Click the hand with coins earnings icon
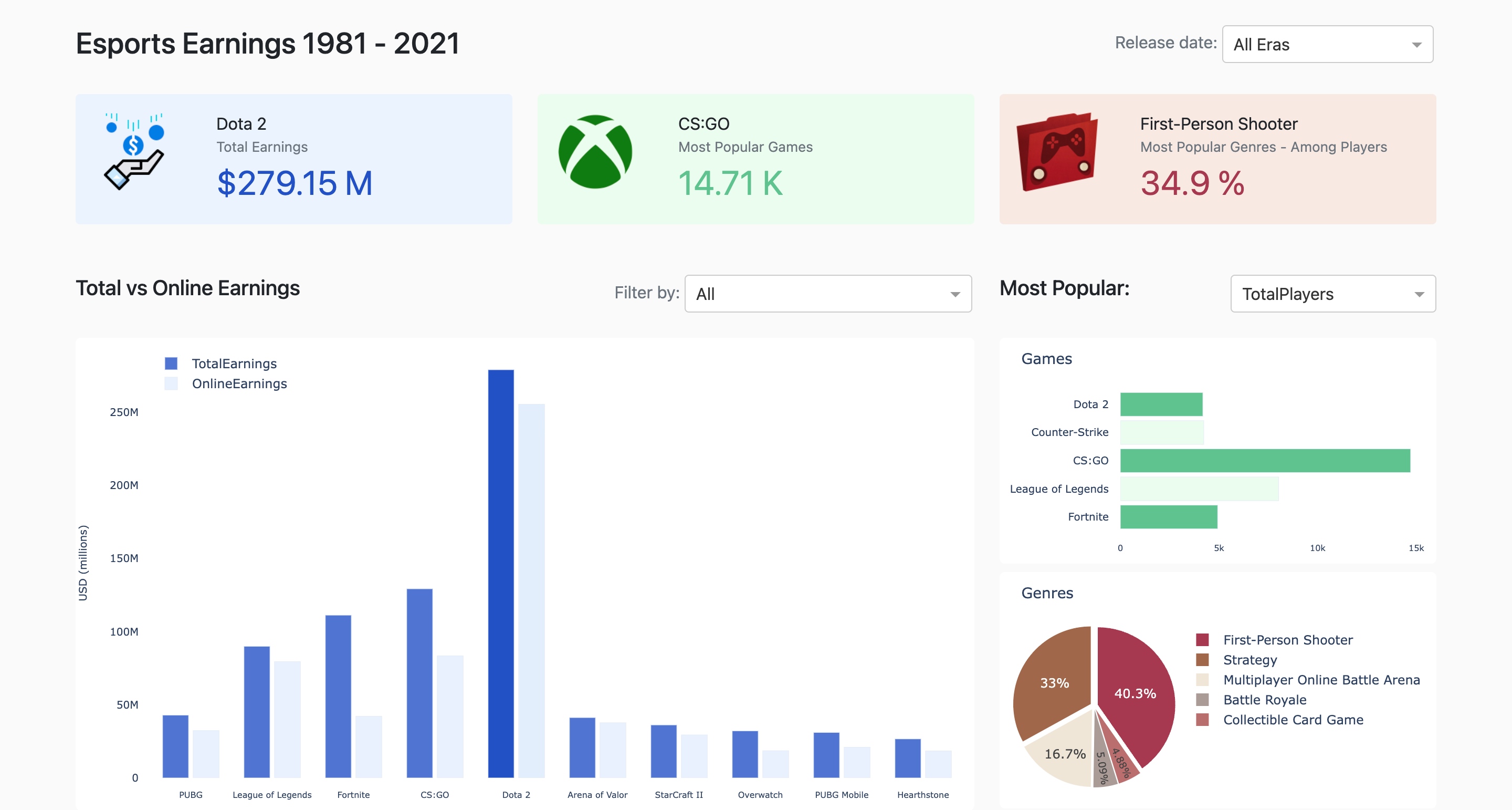The width and height of the screenshot is (1512, 810). pos(134,151)
